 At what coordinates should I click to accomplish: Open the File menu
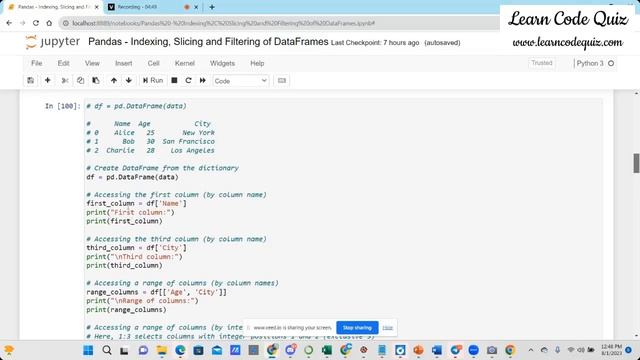point(37,63)
